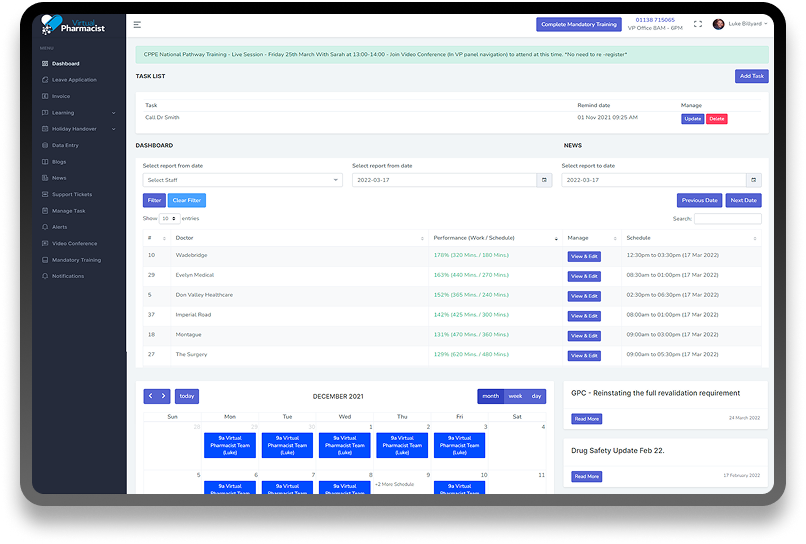Click the Holiday Handover sidebar icon
The height and width of the screenshot is (544, 806).
click(45, 129)
